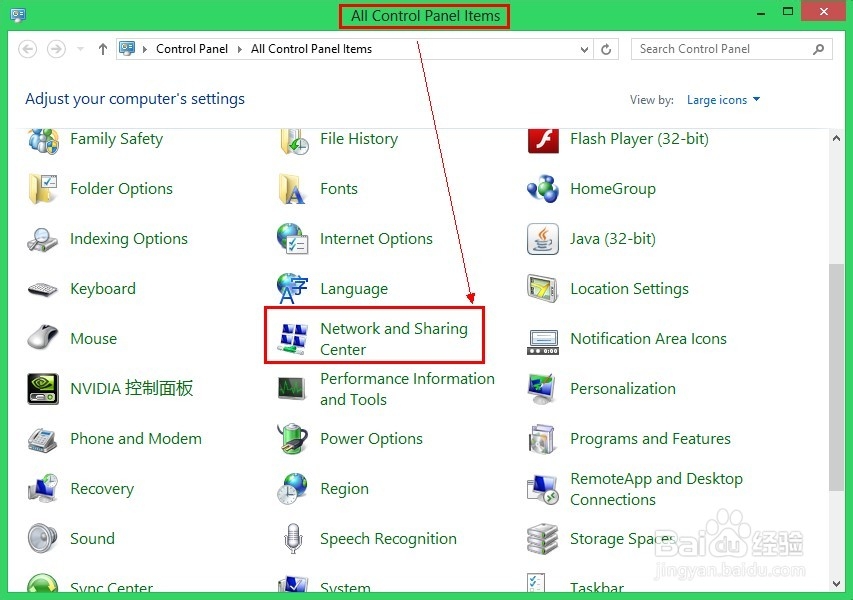Click the scrollbar down arrow
The image size is (853, 600).
(x=836, y=584)
